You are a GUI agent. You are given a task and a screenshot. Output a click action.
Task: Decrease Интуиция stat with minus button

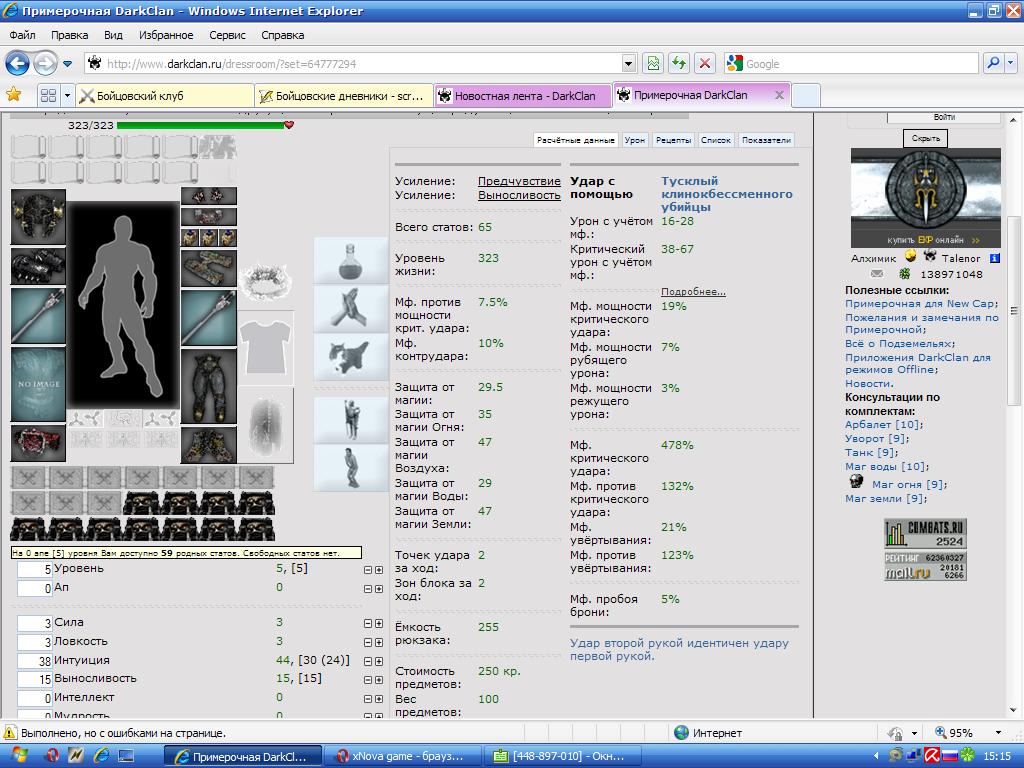pyautogui.click(x=368, y=662)
